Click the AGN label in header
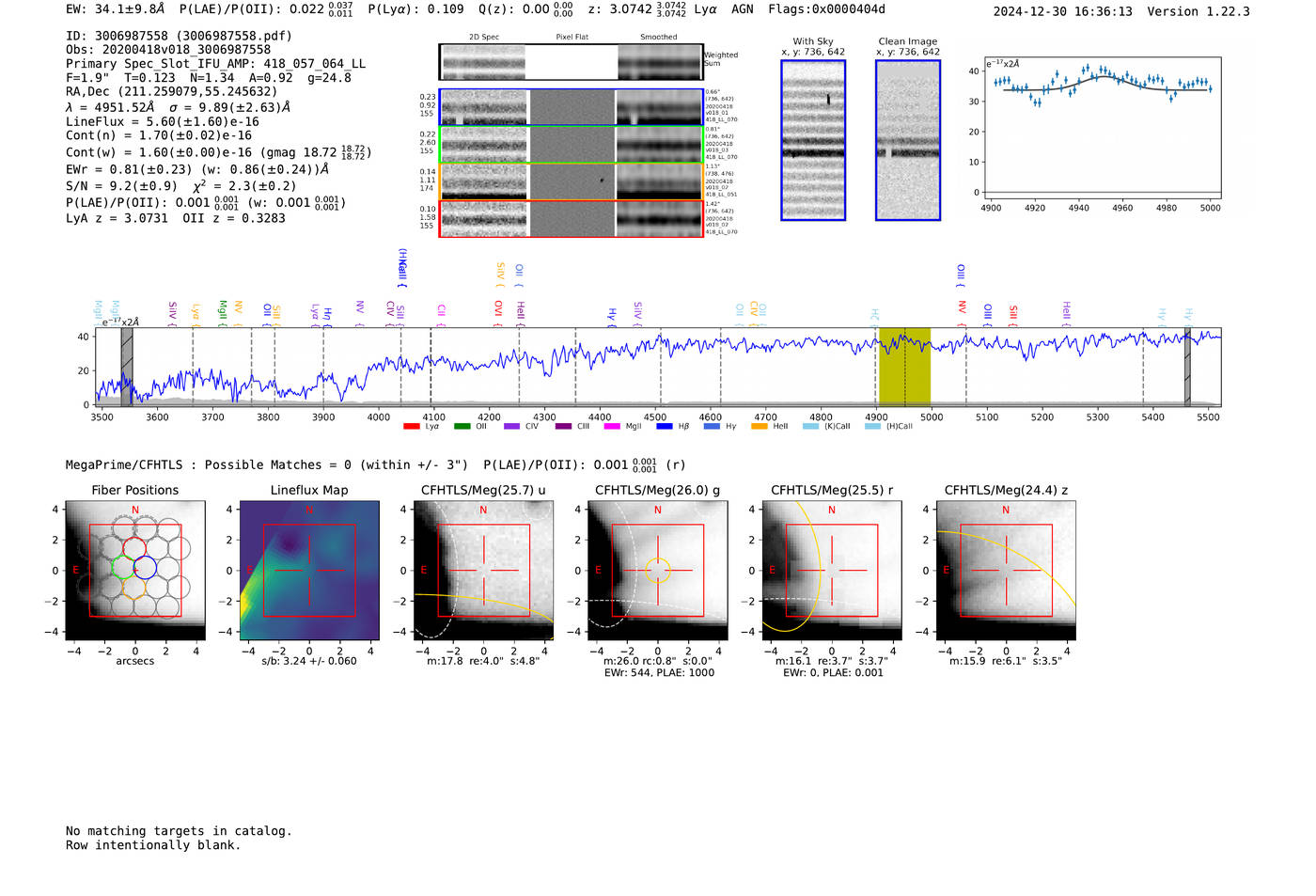The width and height of the screenshot is (1316, 896). [x=743, y=9]
